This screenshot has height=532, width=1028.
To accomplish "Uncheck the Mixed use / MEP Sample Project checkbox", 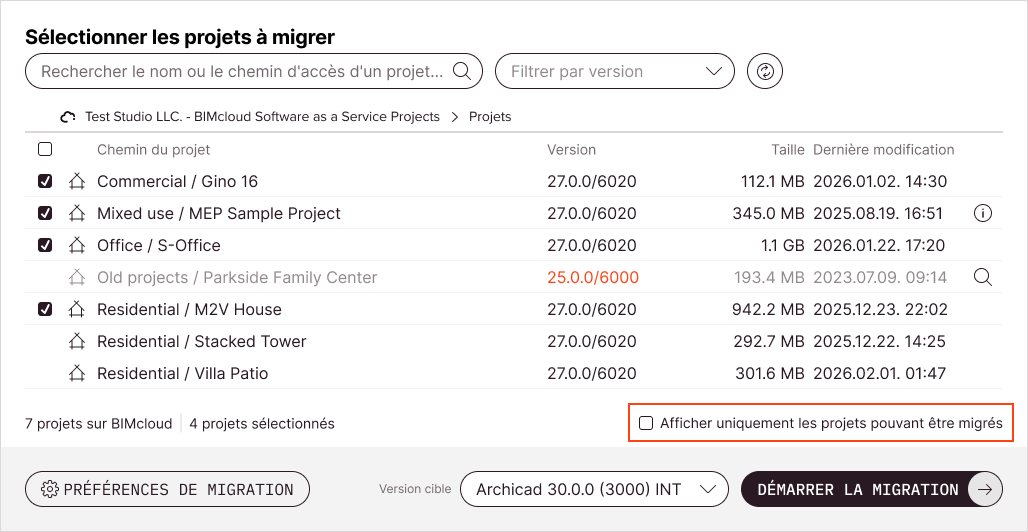I will click(x=45, y=213).
